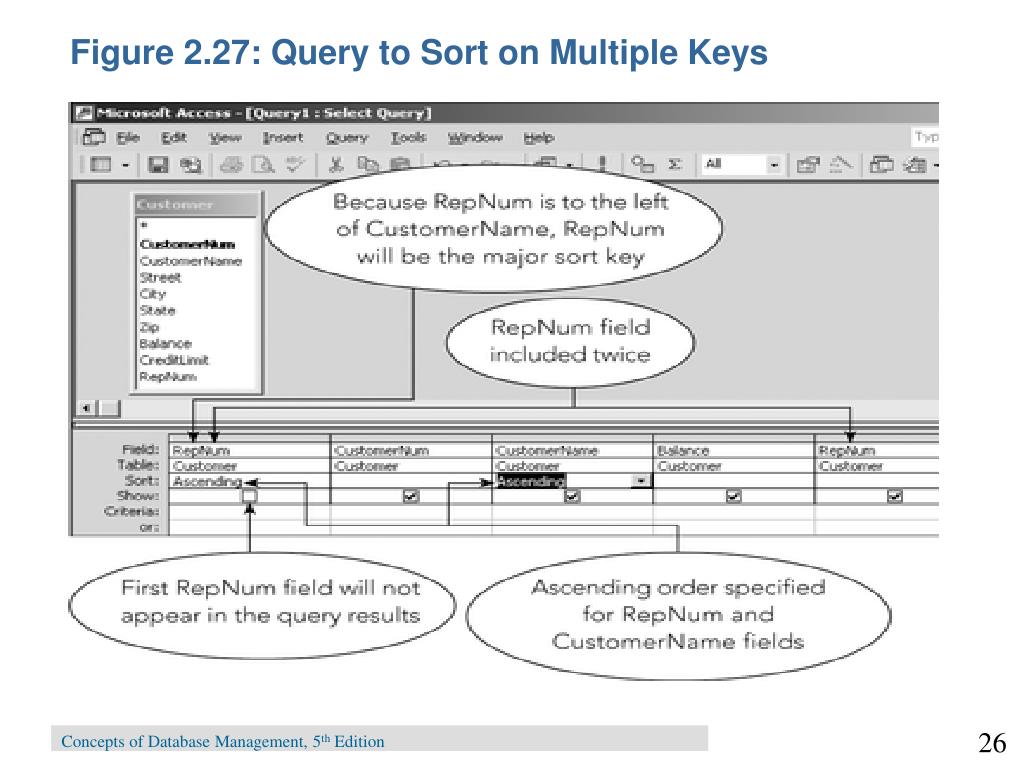This screenshot has height=768, width=1024.
Task: Click Ascending Sort cell of first RepNum
Action: [249, 481]
